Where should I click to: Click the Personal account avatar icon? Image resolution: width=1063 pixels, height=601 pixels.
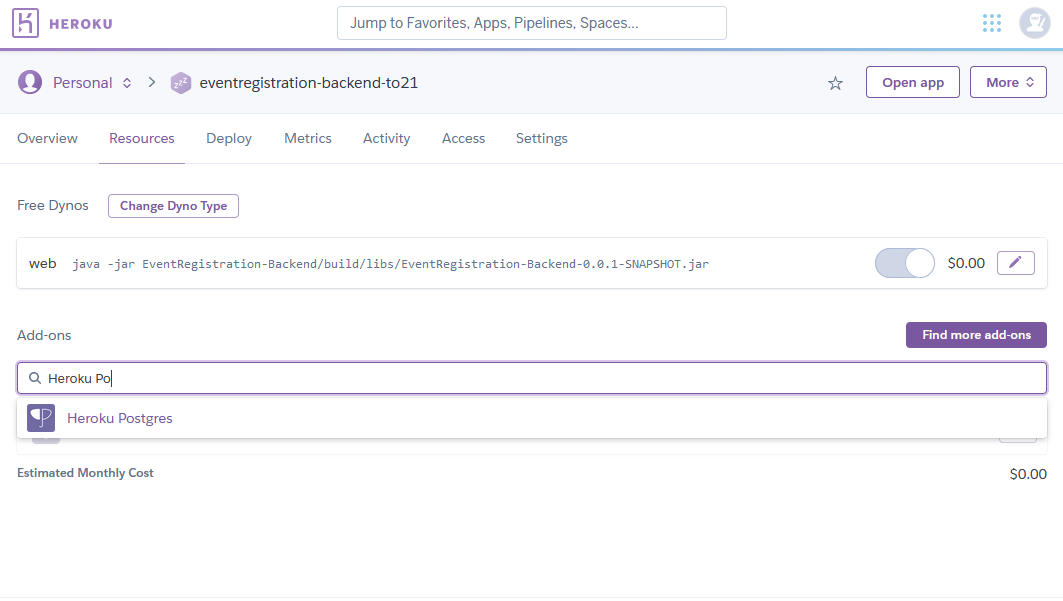[30, 82]
